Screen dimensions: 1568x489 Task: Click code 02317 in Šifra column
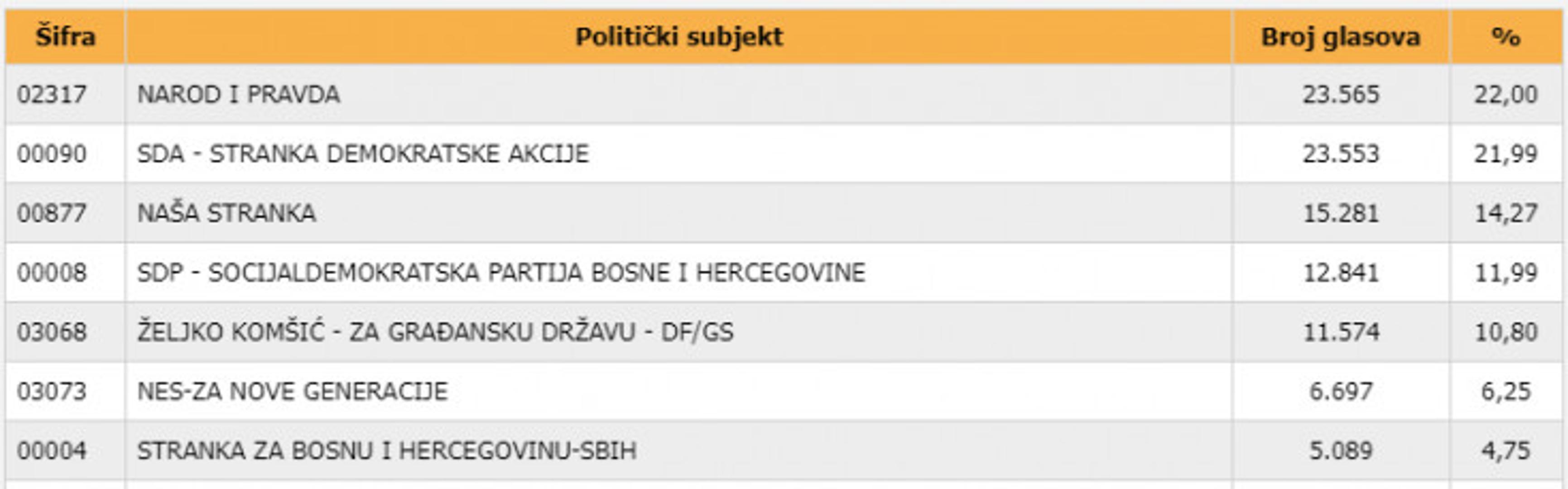click(52, 94)
